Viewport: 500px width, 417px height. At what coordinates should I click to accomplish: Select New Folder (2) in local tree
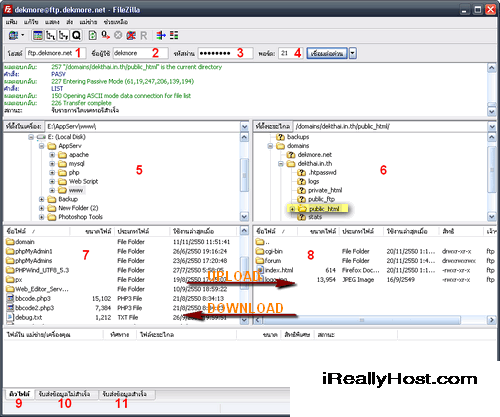coord(78,208)
